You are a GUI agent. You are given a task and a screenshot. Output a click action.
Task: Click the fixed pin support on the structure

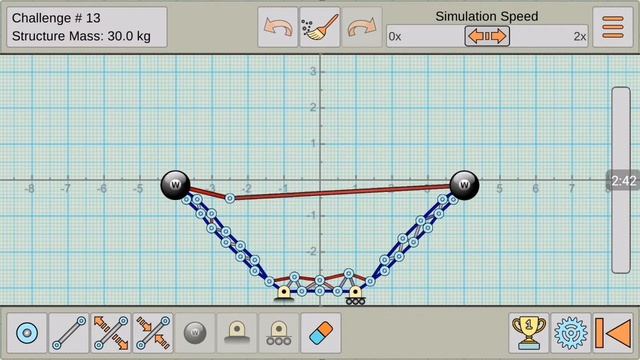[284, 293]
